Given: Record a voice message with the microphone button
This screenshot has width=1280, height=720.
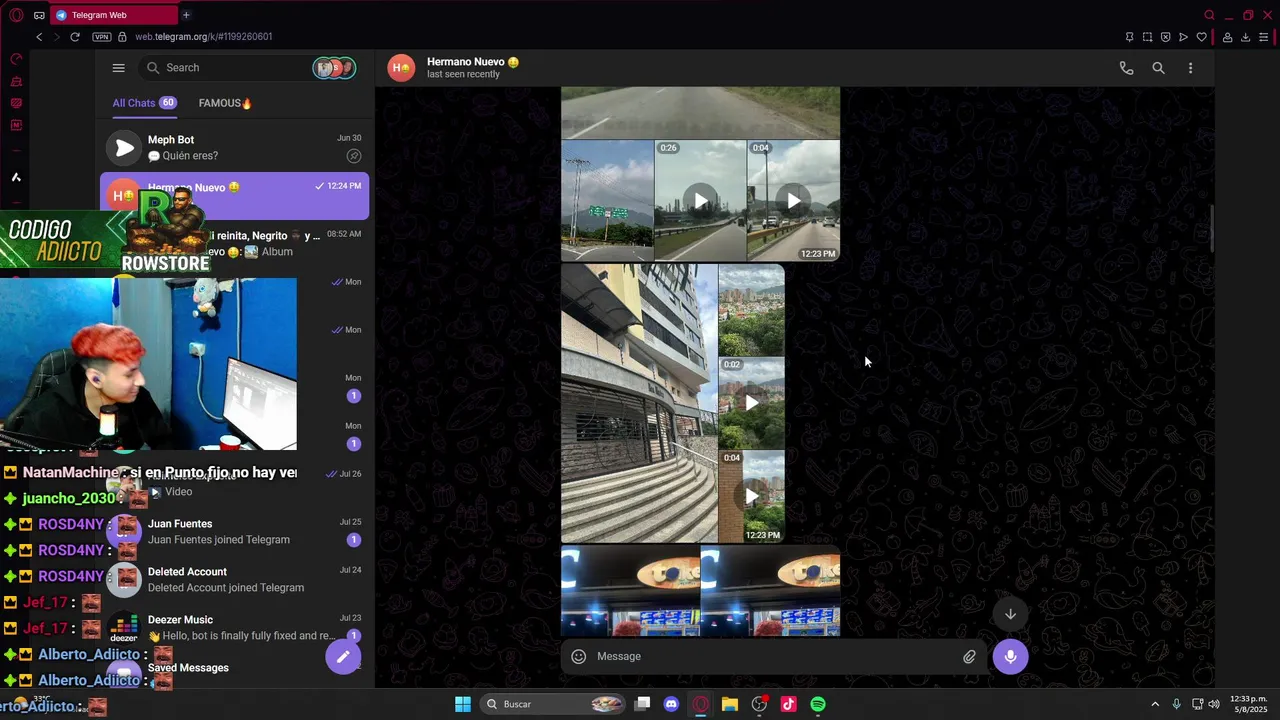Looking at the screenshot, I should [x=1010, y=657].
